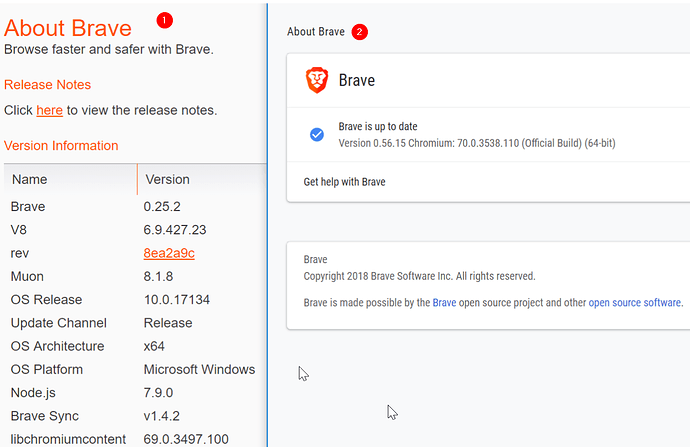This screenshot has height=447, width=690.
Task: Click the Update Channel row label
Action: (x=59, y=323)
